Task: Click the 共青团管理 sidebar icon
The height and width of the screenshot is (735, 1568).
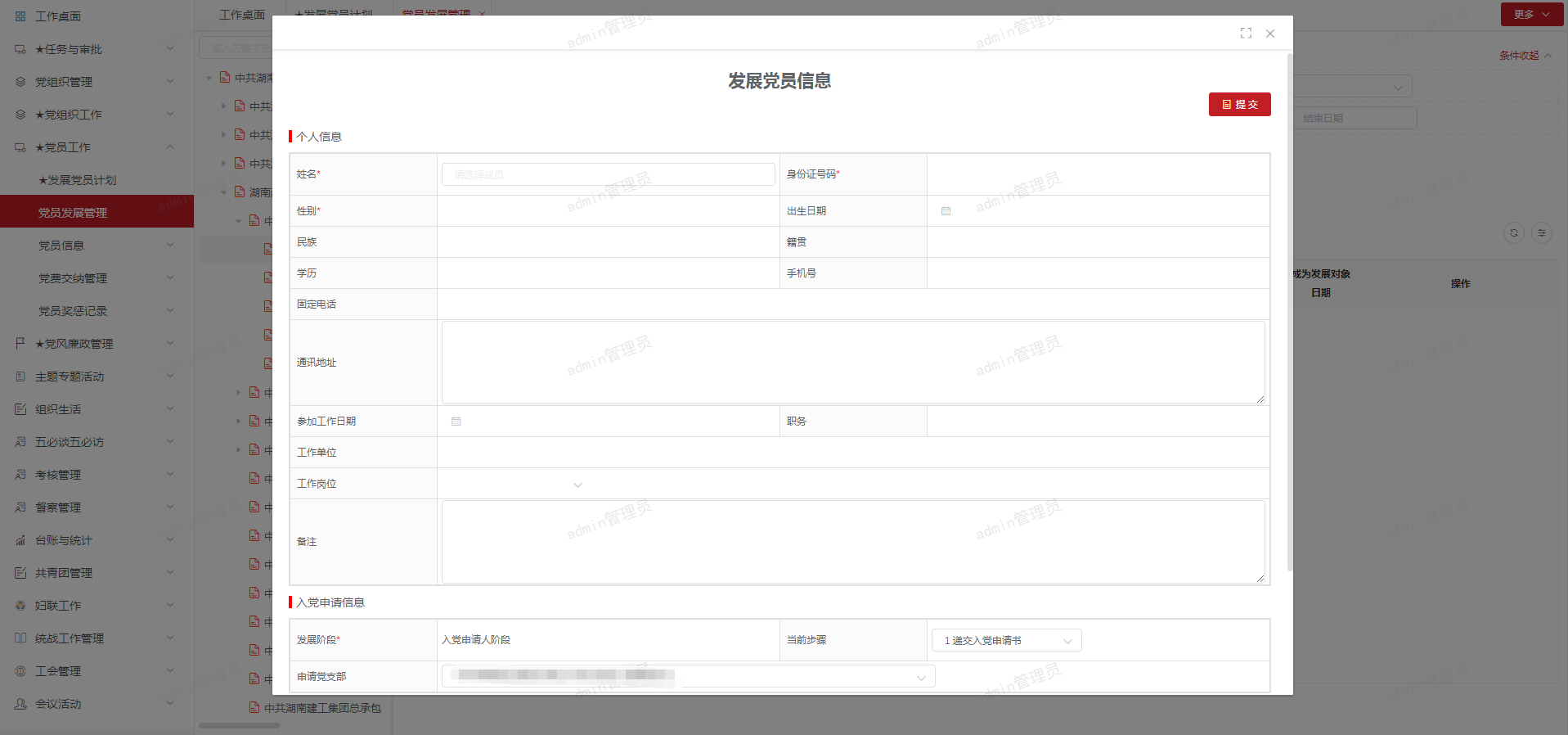Action: (20, 573)
